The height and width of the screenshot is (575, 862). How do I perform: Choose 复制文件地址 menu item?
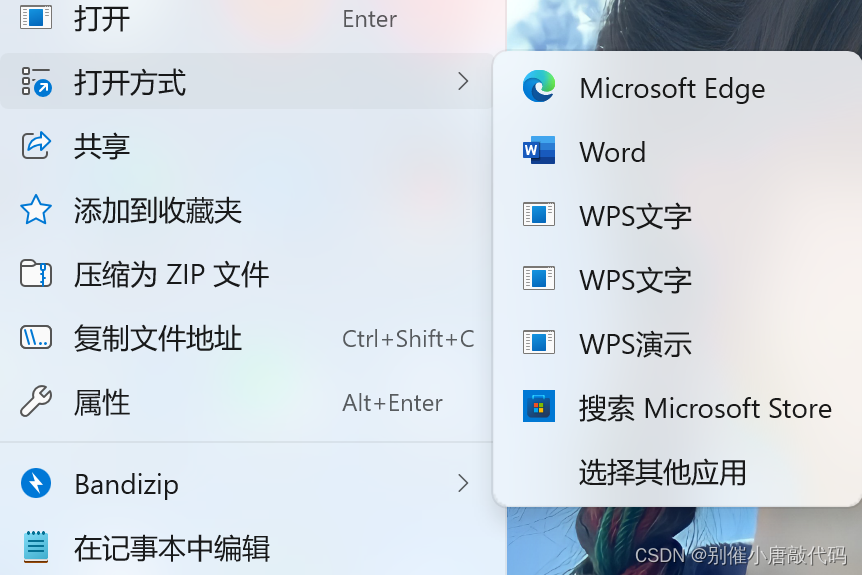(247, 338)
